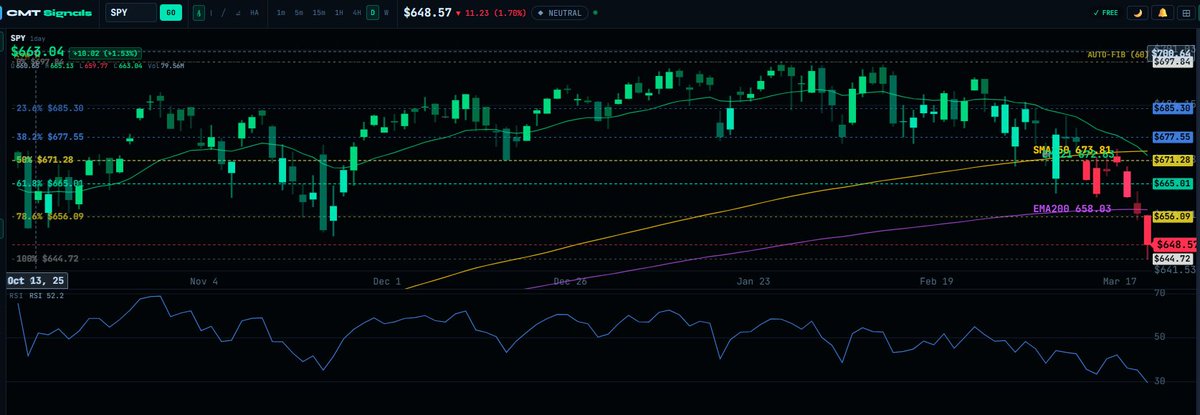Select the candlestick chart type icon
This screenshot has width=1200, height=415.
(199, 13)
